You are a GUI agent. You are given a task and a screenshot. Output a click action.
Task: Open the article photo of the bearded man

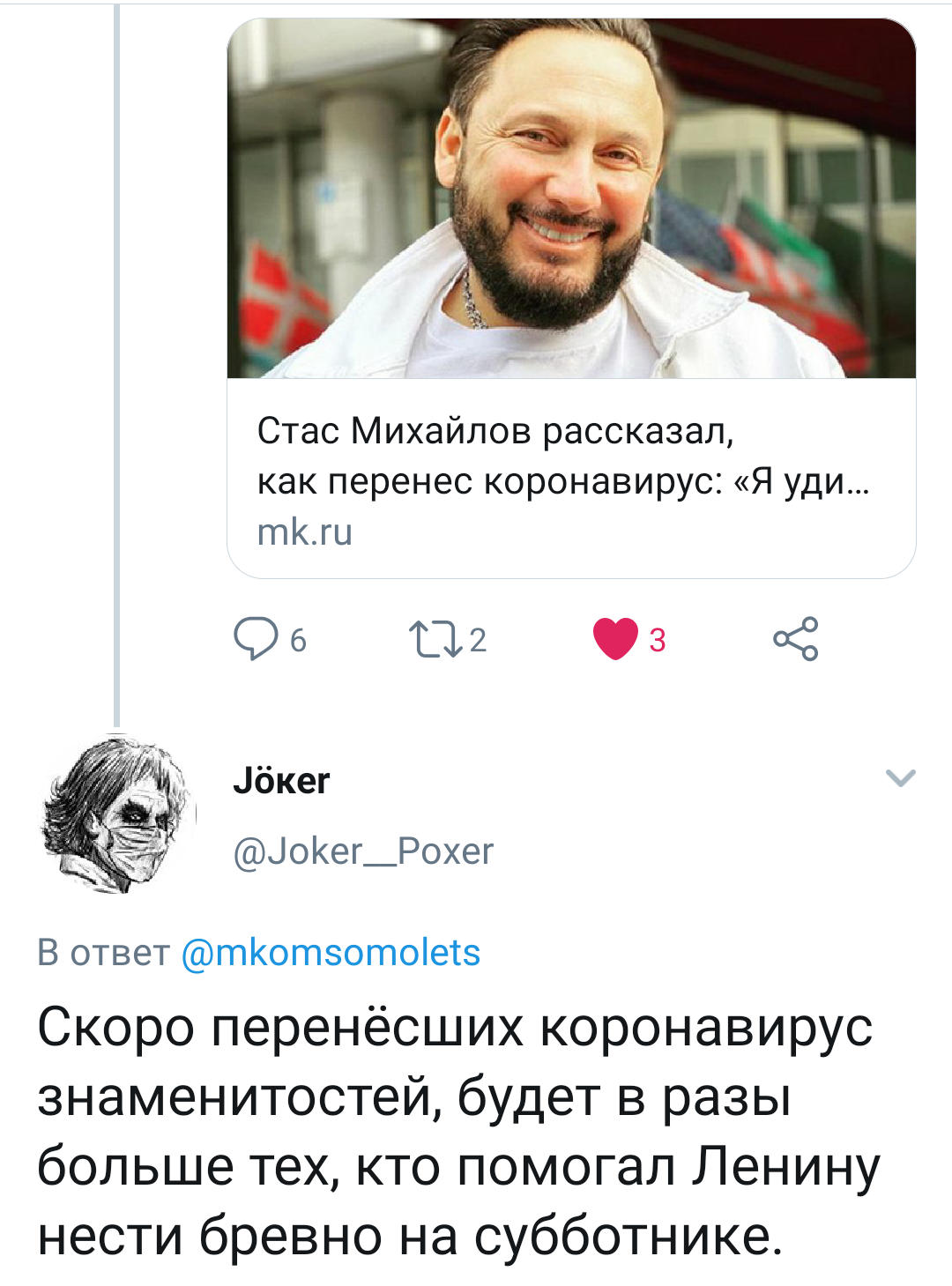571,198
